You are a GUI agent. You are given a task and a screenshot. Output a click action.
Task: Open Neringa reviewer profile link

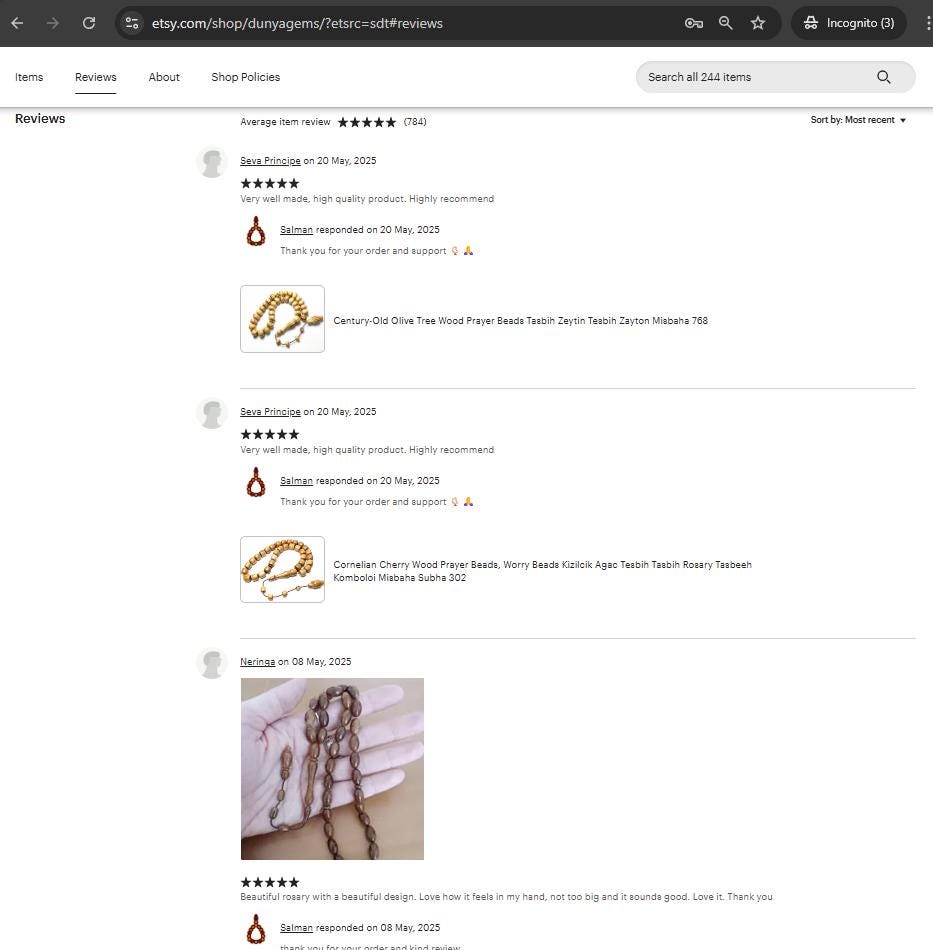[257, 662]
